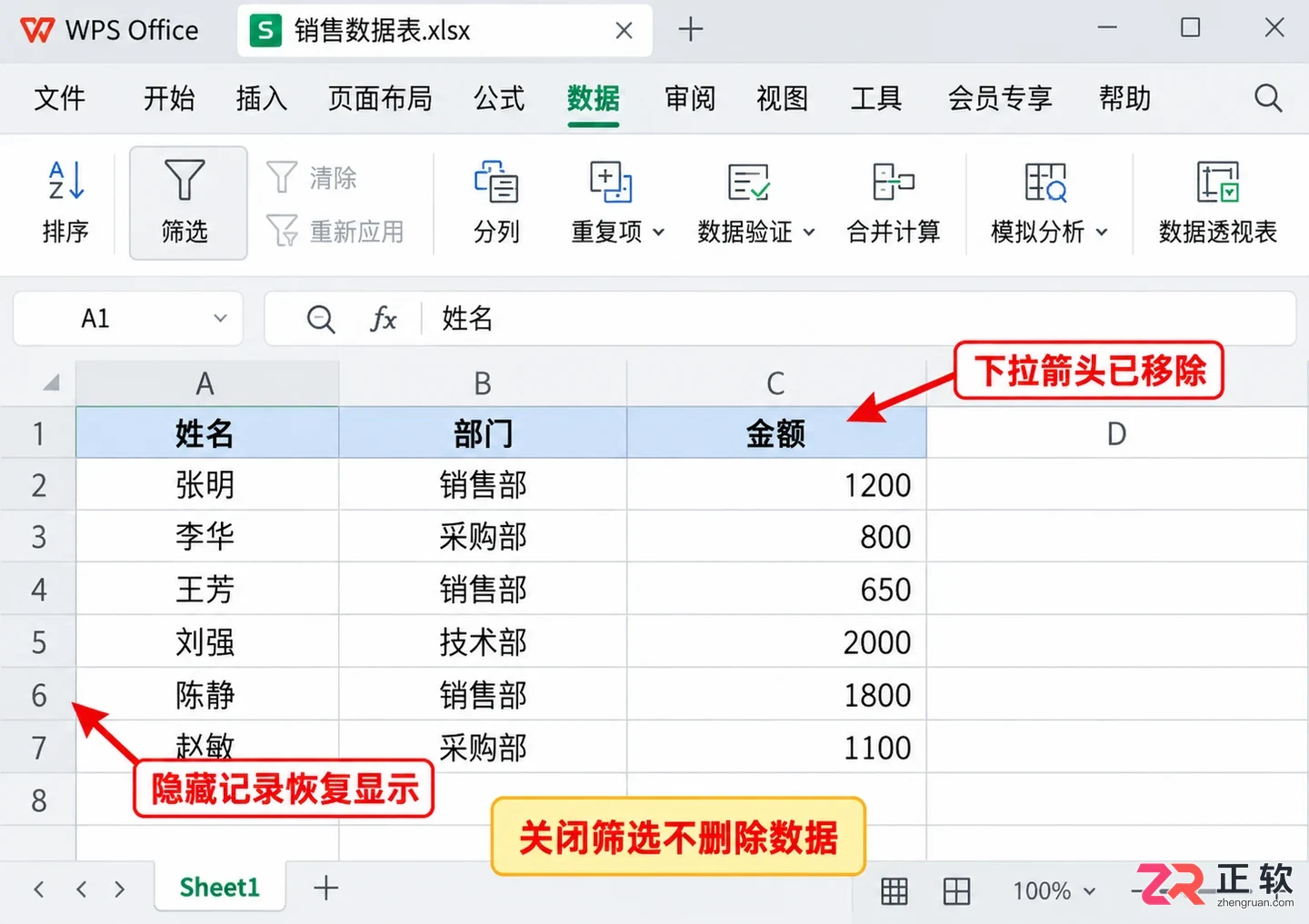Select the 技术部 cell
1309x924 pixels.
click(x=483, y=642)
